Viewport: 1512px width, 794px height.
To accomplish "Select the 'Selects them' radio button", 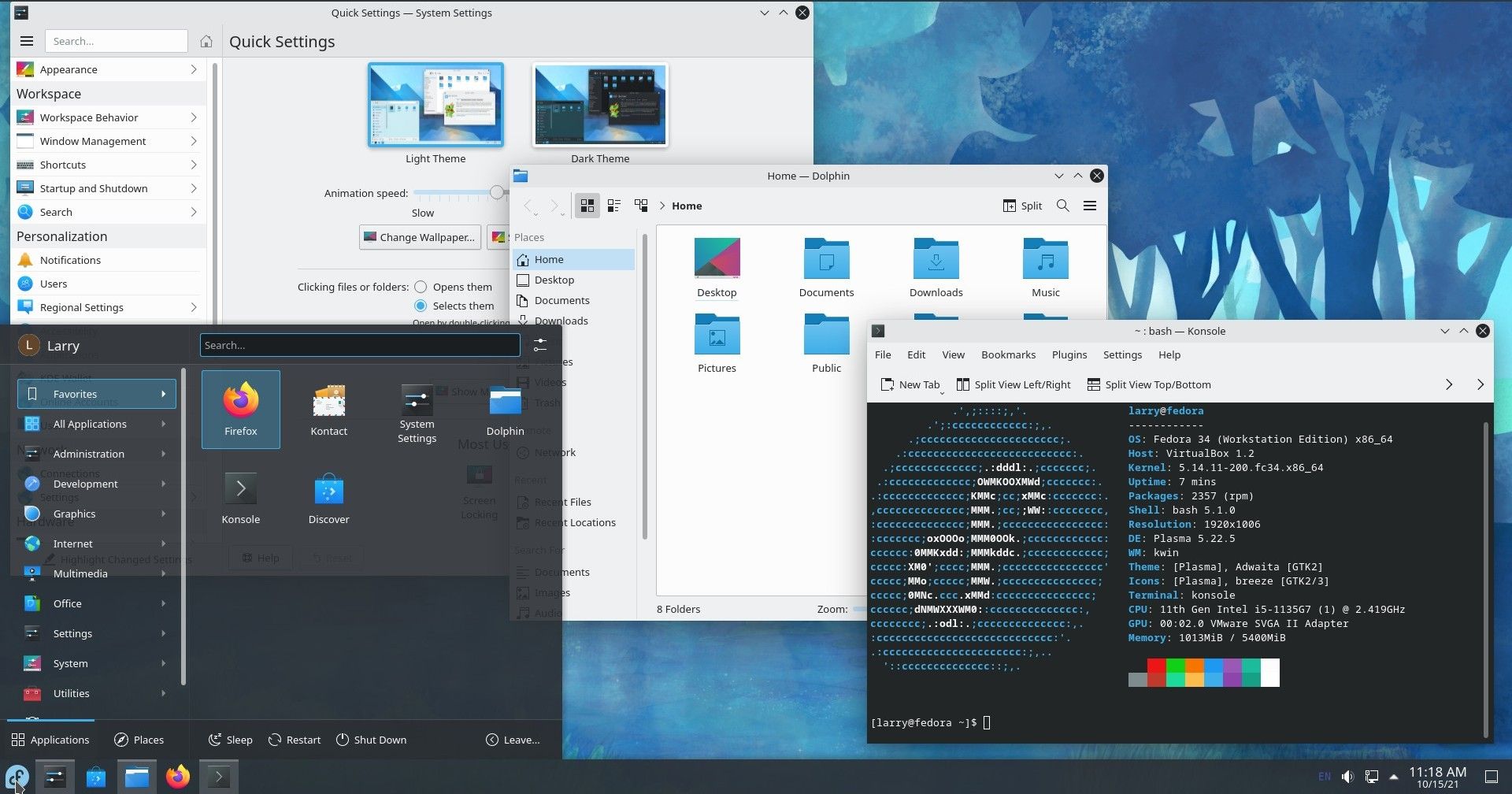I will 423,306.
